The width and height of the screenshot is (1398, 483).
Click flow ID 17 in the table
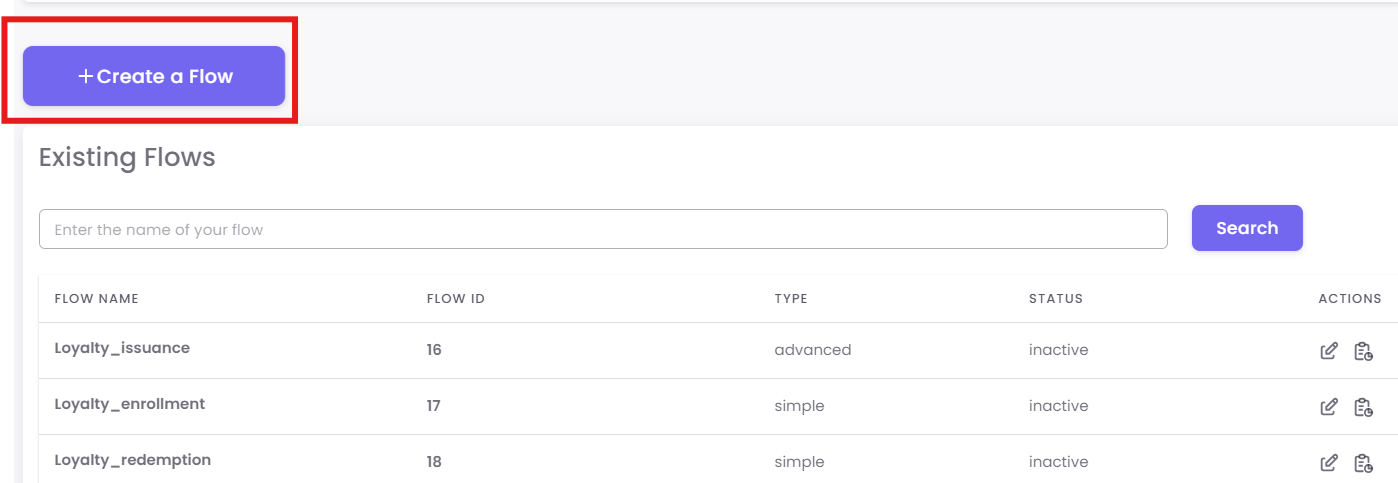click(434, 406)
